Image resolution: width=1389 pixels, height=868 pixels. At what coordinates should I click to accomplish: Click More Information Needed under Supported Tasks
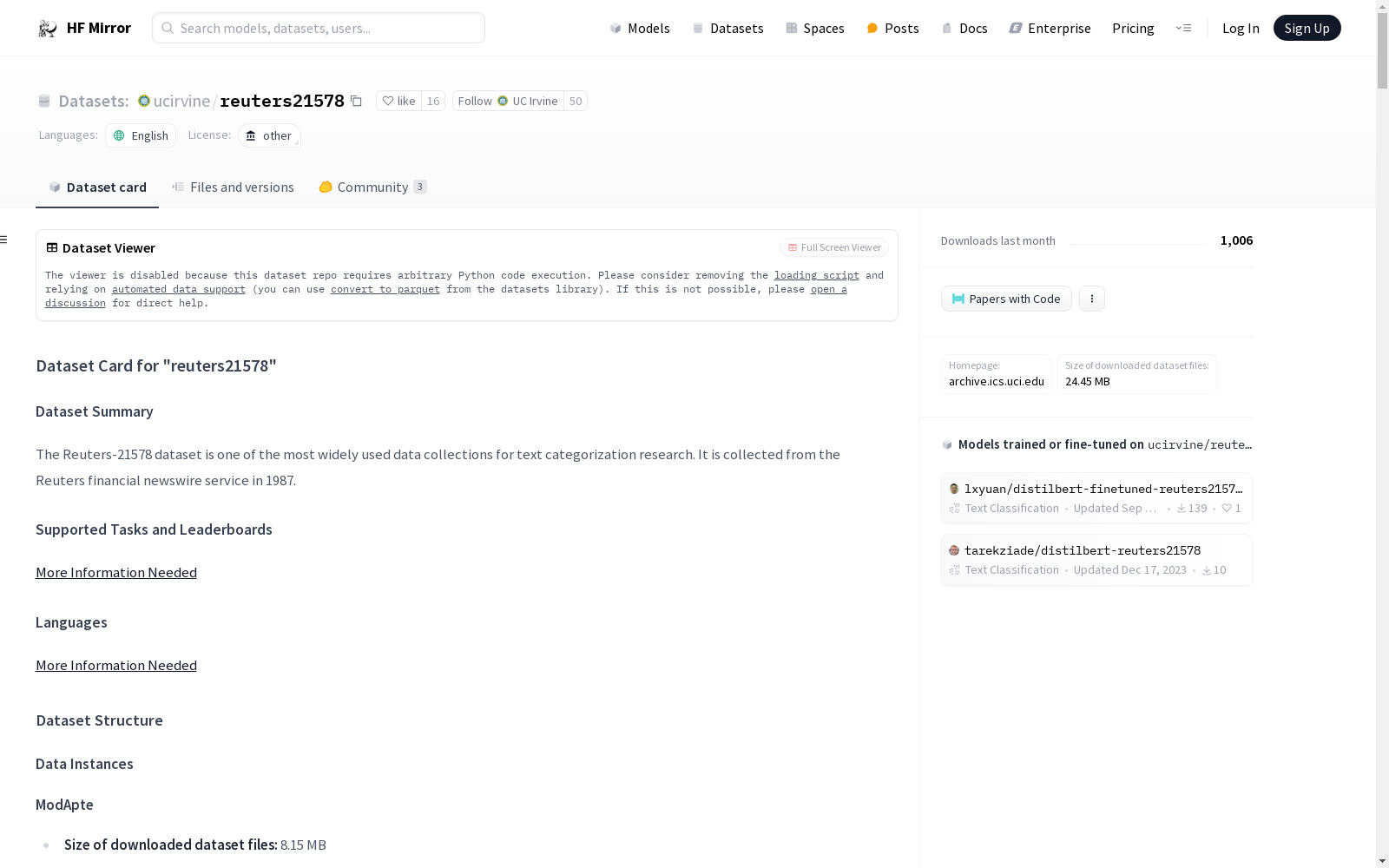coord(116,572)
